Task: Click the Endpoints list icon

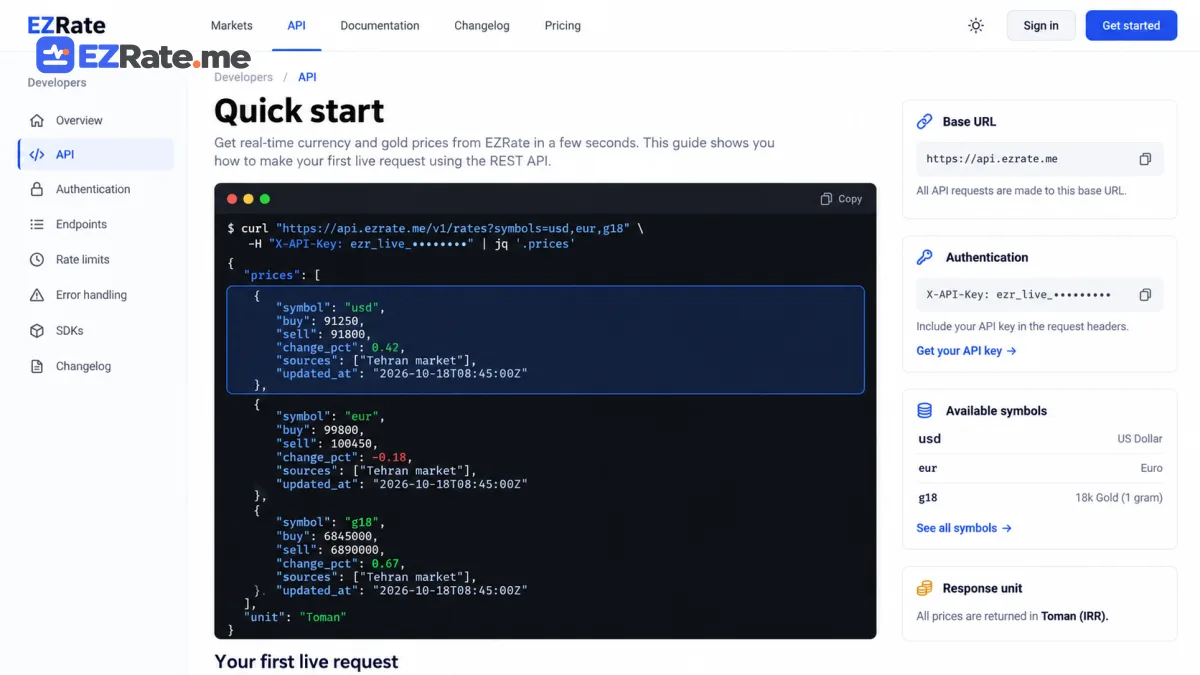Action: [37, 225]
